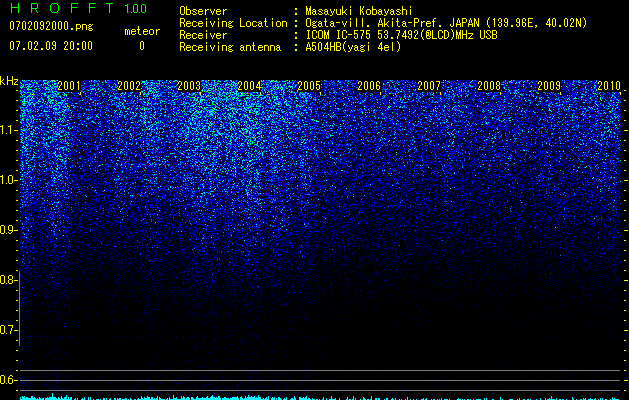Click the 2008 time marker
The height and width of the screenshot is (400, 629).
[x=489, y=85]
